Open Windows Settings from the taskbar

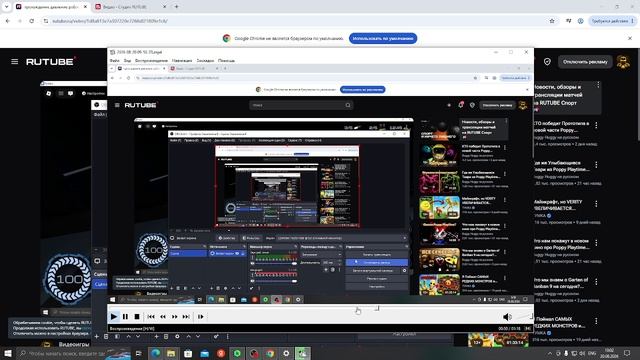(286, 353)
